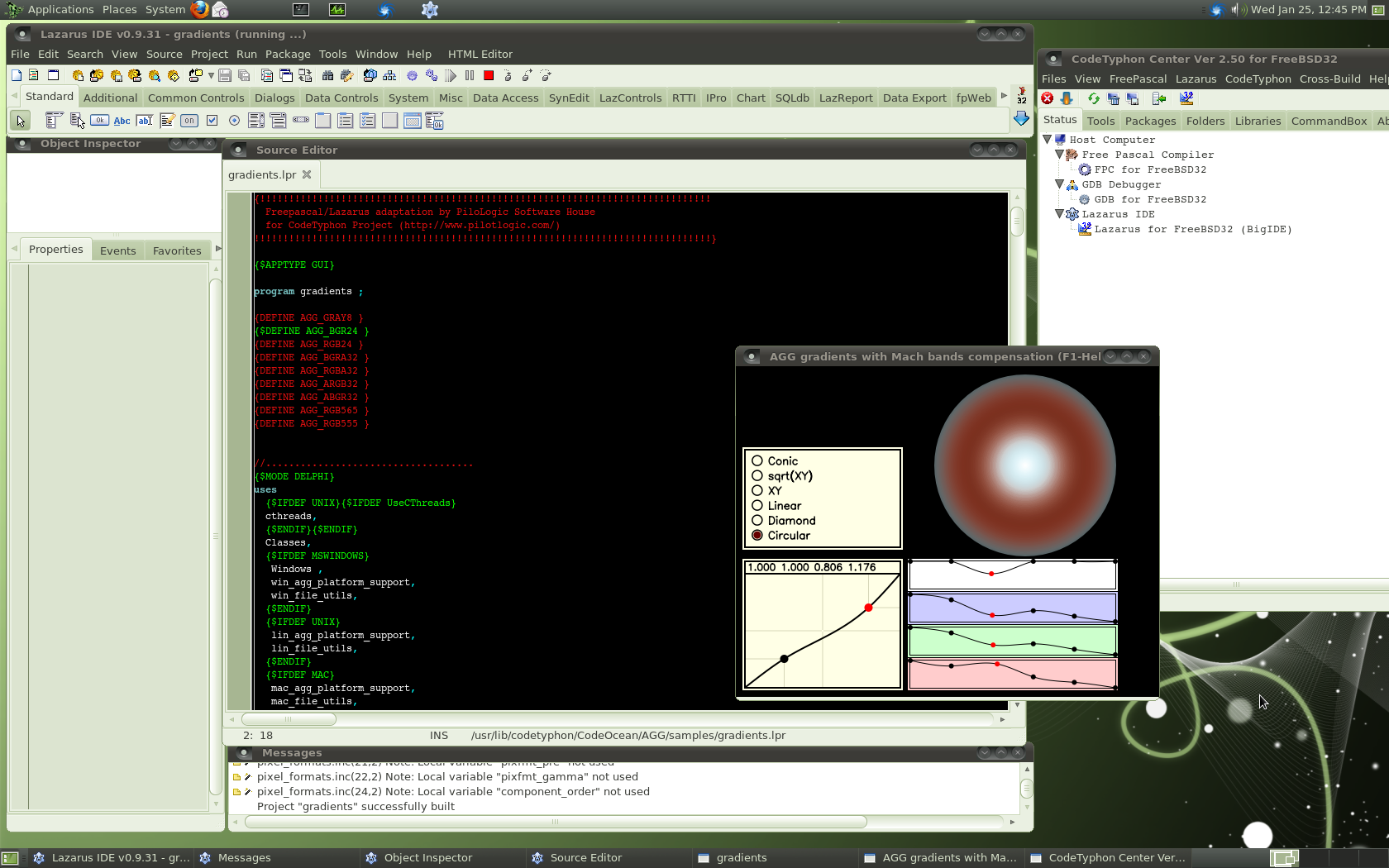The width and height of the screenshot is (1389, 868).
Task: Switch to the Common Controls tab
Action: 196,98
